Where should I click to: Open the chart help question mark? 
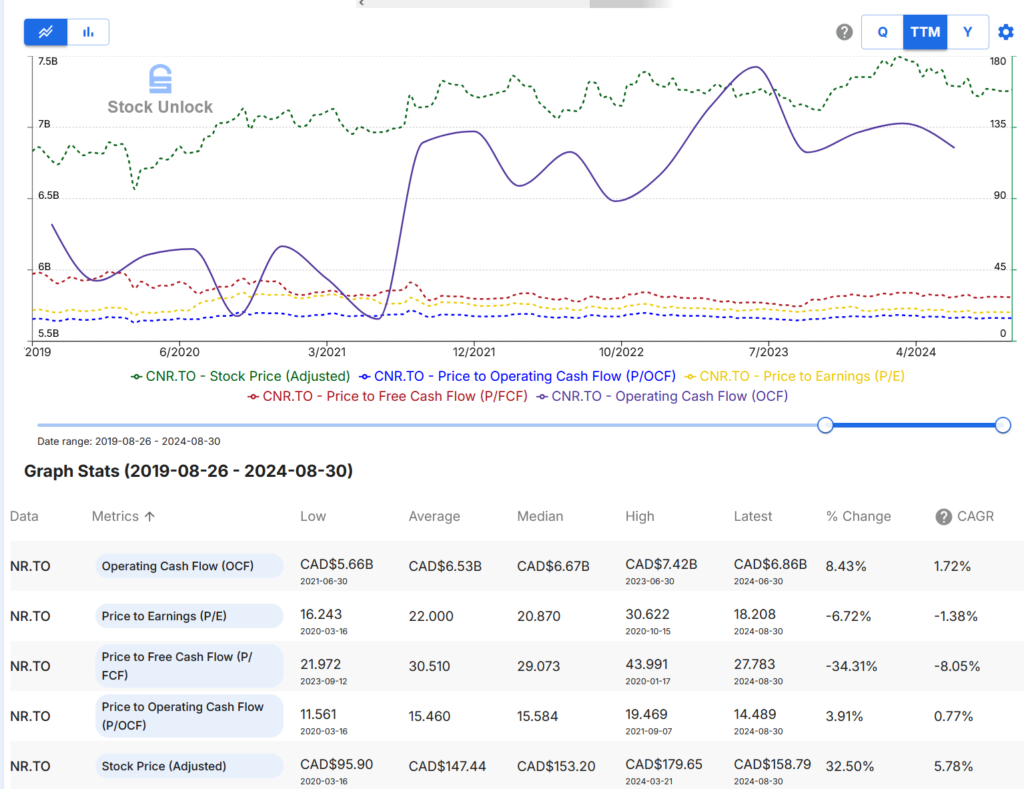click(844, 32)
